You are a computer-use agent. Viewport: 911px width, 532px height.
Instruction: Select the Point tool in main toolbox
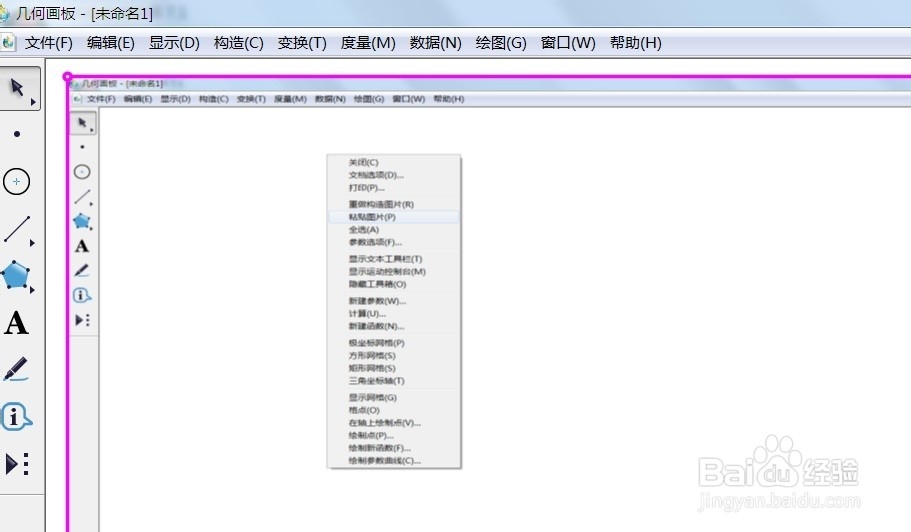click(17, 134)
